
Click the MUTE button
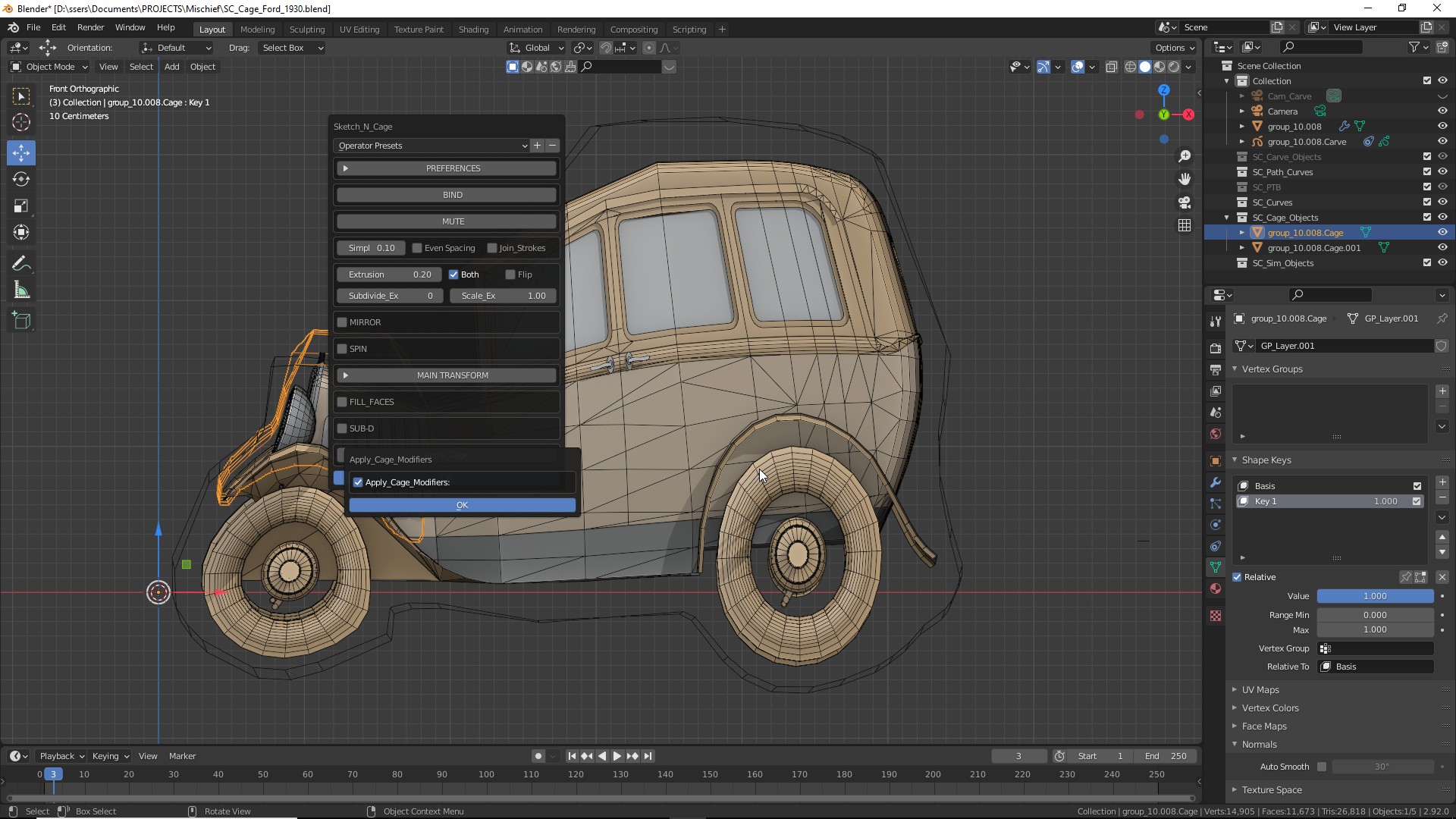[447, 221]
